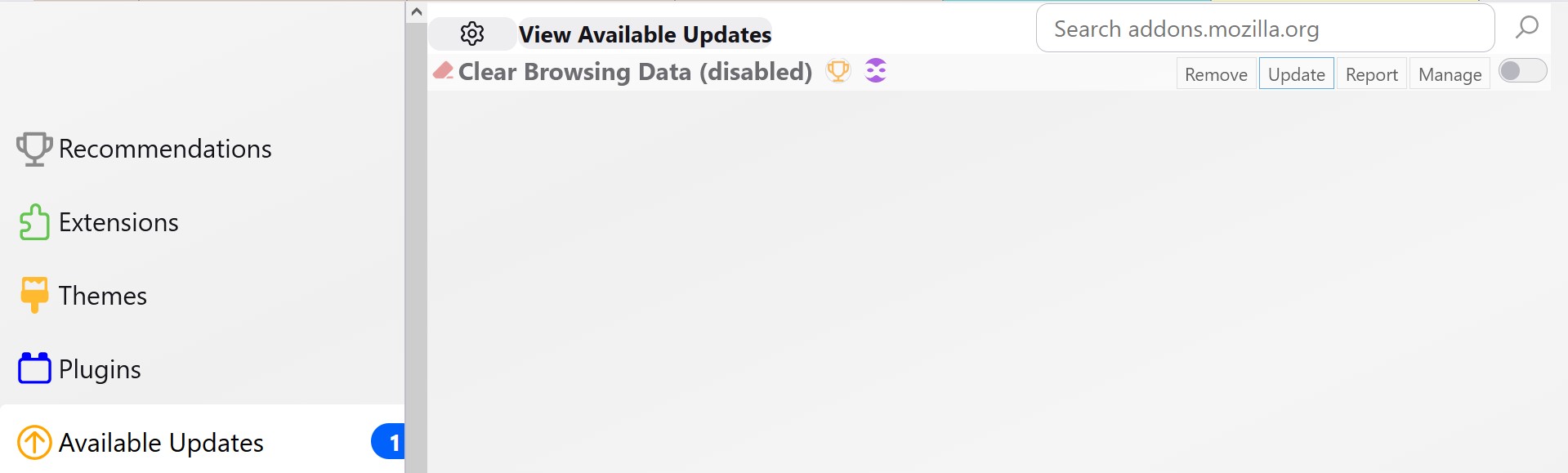Click the recommended trophy badge
This screenshot has width=1568, height=473.
(x=838, y=71)
